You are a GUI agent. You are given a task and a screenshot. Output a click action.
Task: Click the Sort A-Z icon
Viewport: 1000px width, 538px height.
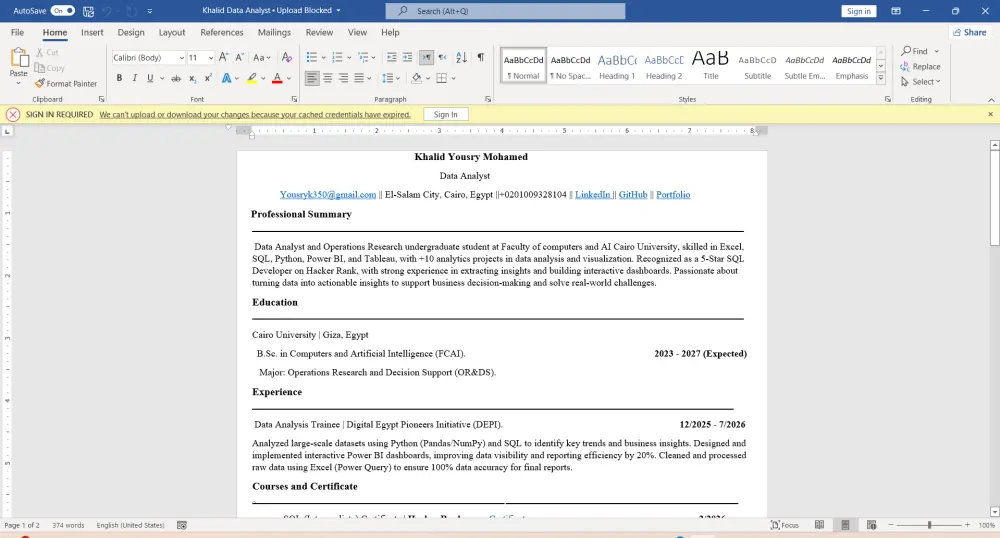coord(461,57)
